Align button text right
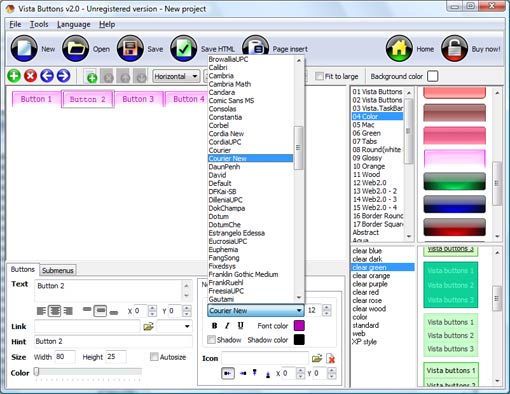This screenshot has height=394, width=510. coord(68,311)
